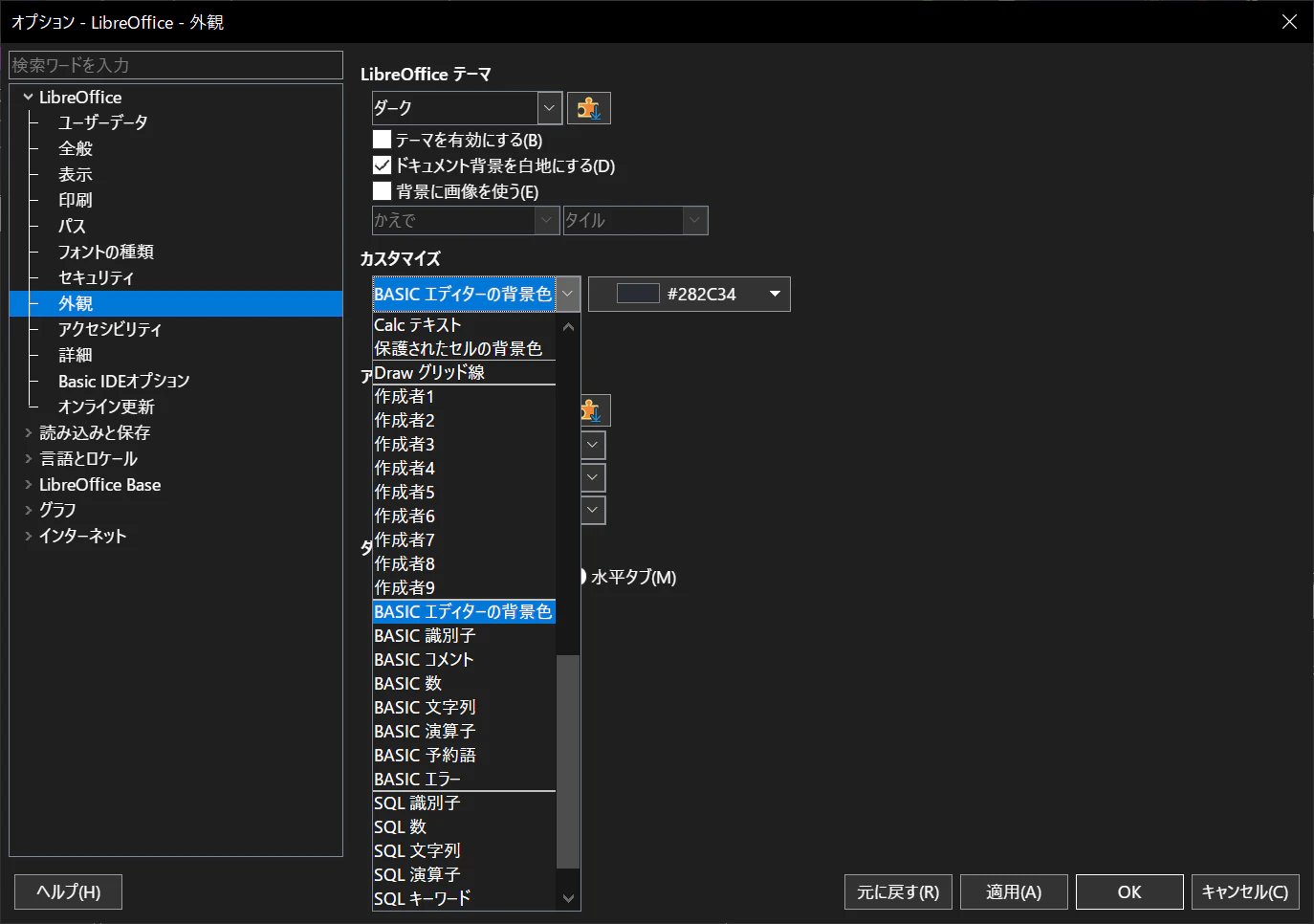This screenshot has width=1314, height=924.
Task: Choose SQL 識別子 list entry
Action: click(465, 803)
